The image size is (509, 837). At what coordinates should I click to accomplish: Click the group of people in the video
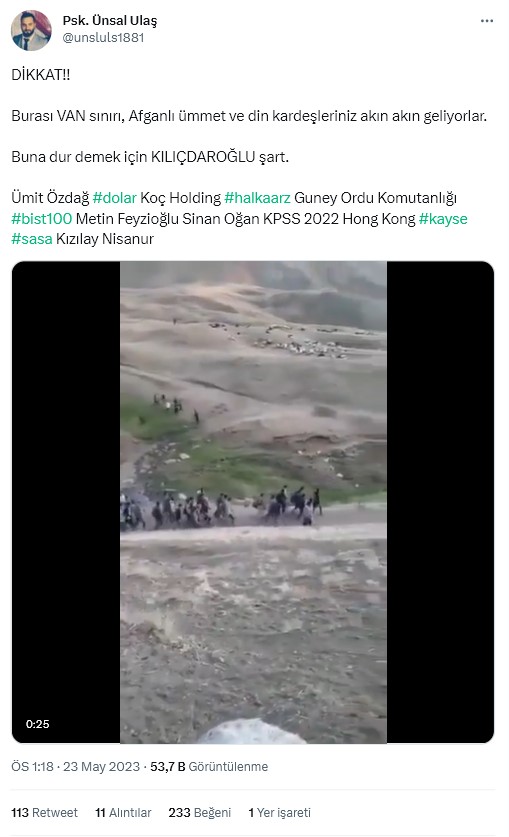tap(221, 507)
